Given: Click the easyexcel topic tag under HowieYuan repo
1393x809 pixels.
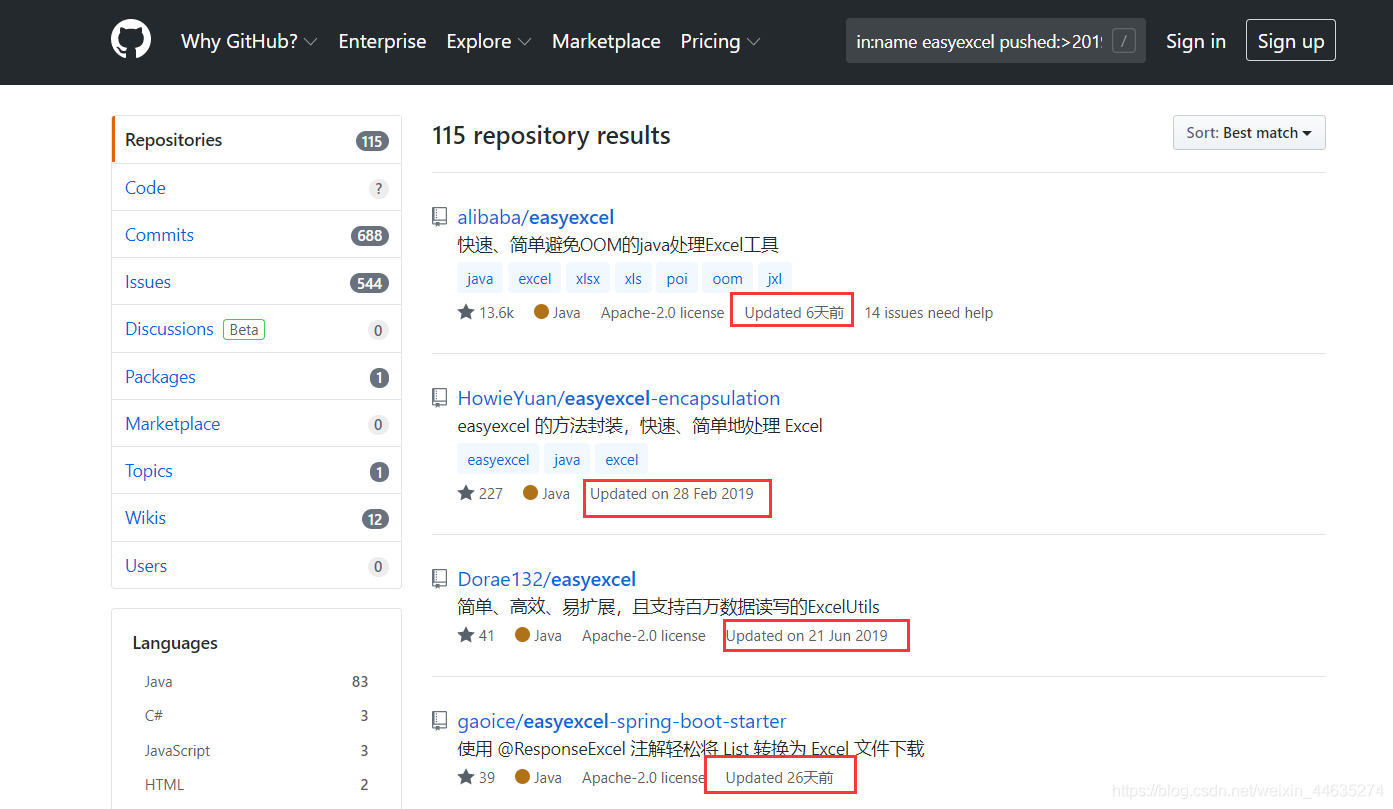Looking at the screenshot, I should tap(498, 460).
